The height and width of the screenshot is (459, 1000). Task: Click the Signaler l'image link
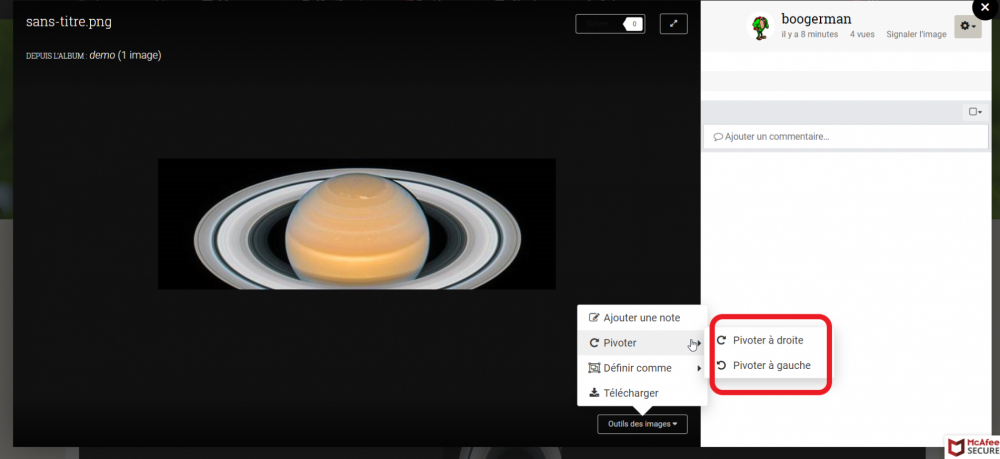pos(916,34)
